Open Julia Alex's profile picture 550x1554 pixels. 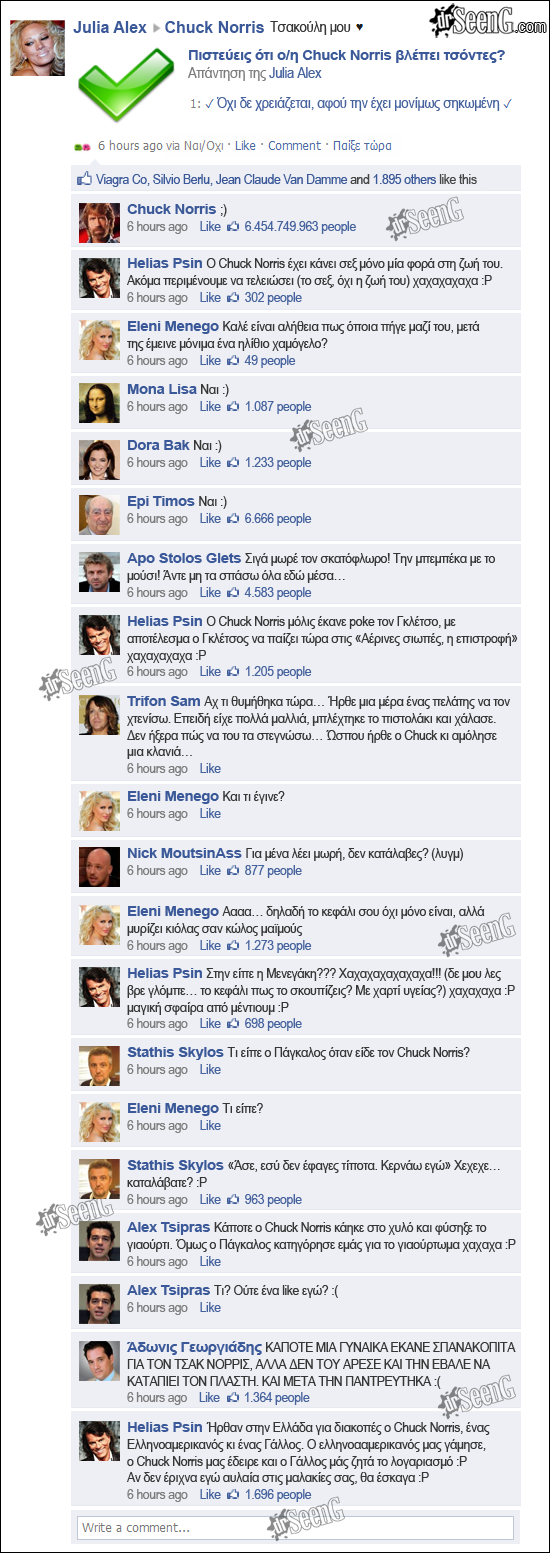[37, 48]
